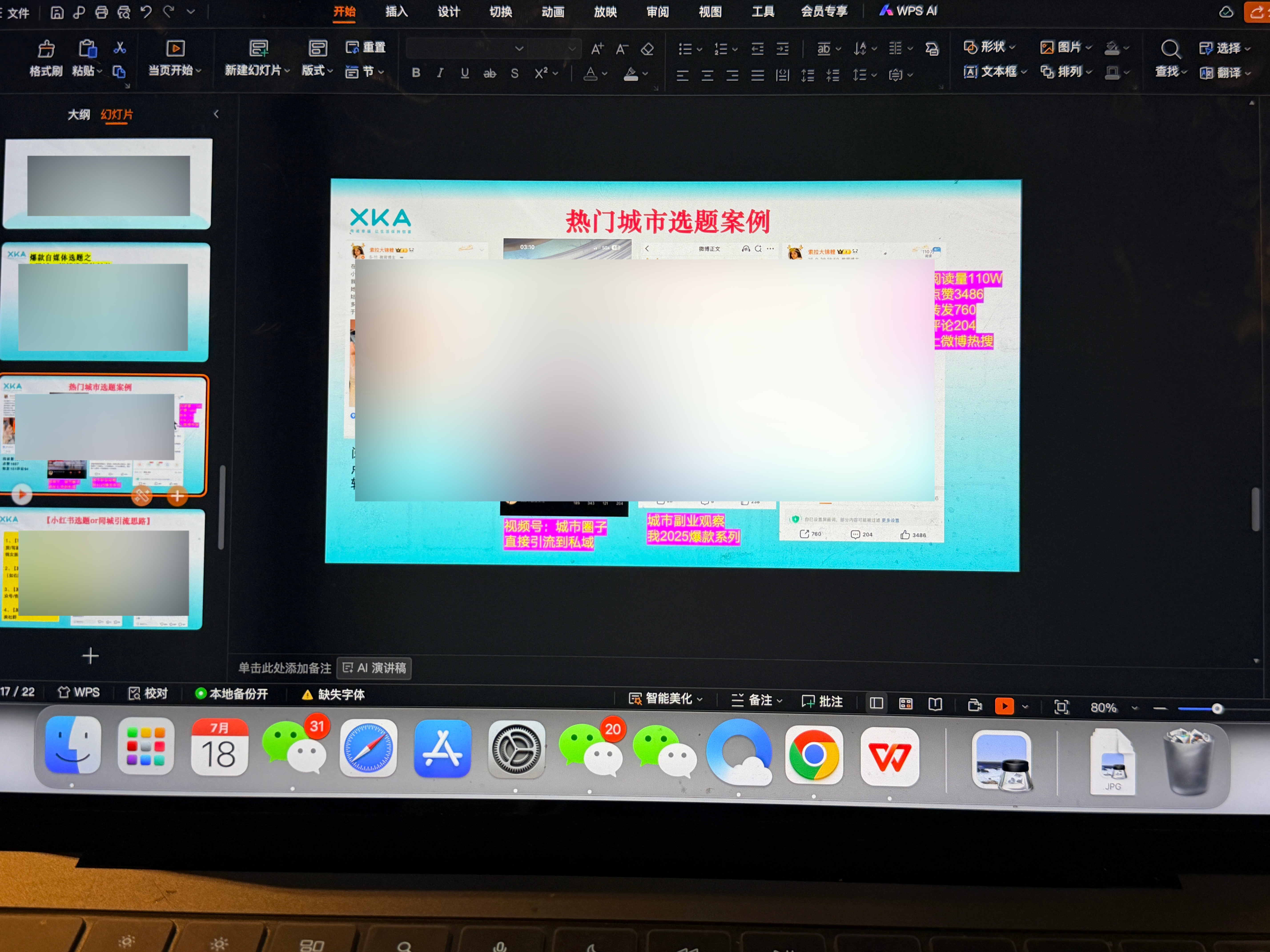The height and width of the screenshot is (952, 1270).
Task: Expand Picture (图片) dropdown
Action: point(1089,48)
